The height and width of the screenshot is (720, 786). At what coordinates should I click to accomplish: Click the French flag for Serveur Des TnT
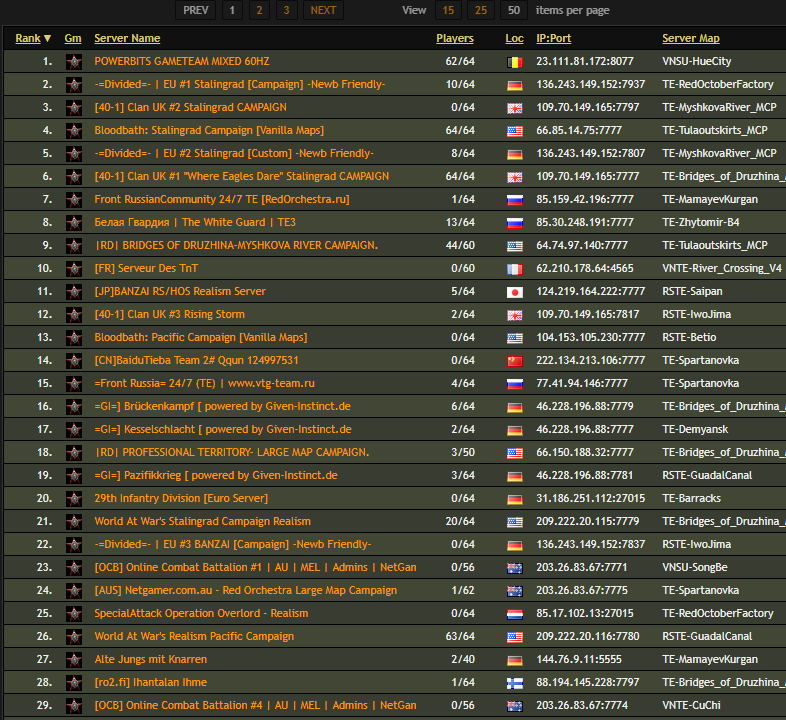point(514,269)
